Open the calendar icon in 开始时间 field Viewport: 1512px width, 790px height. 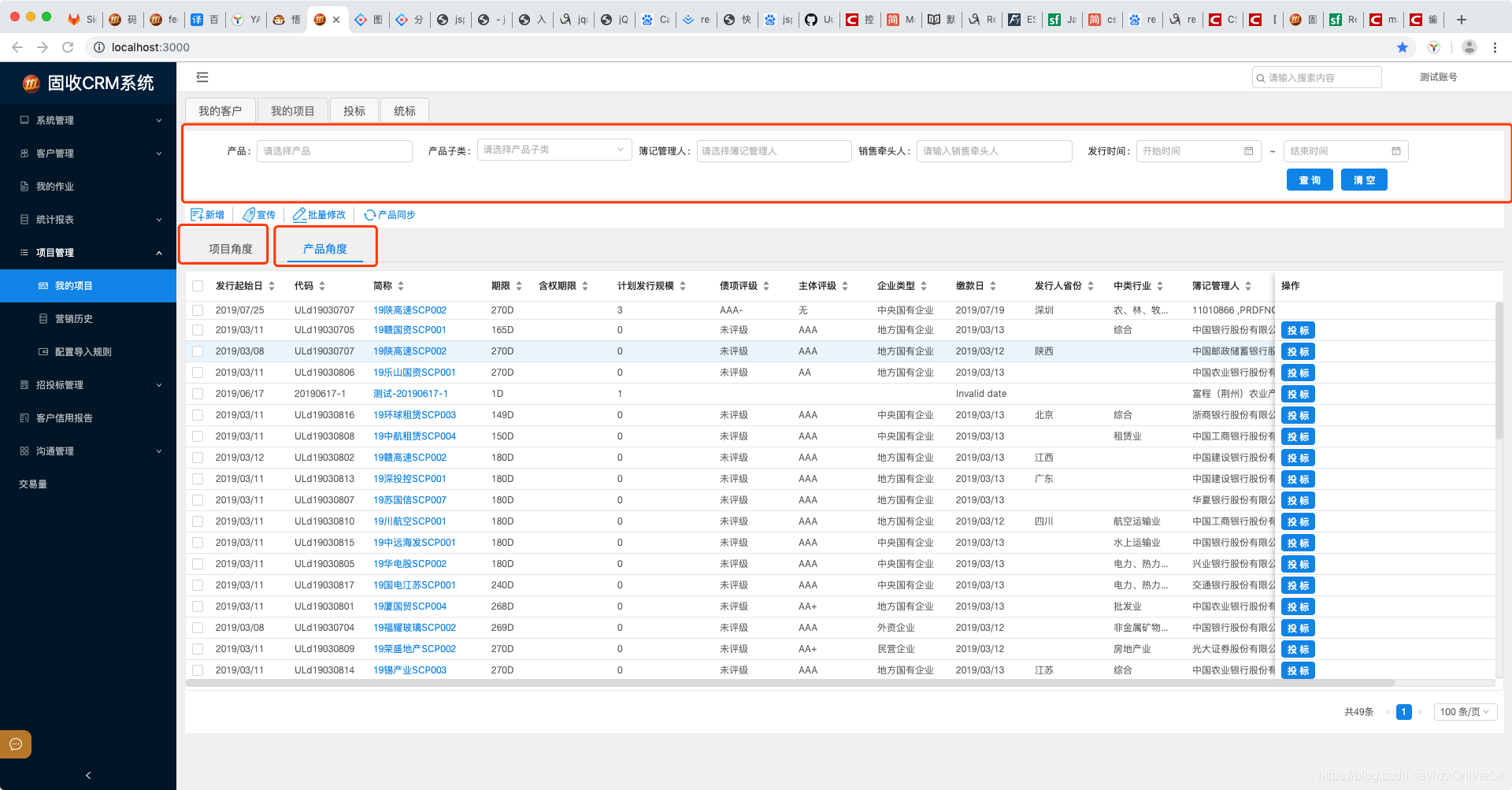[1247, 150]
